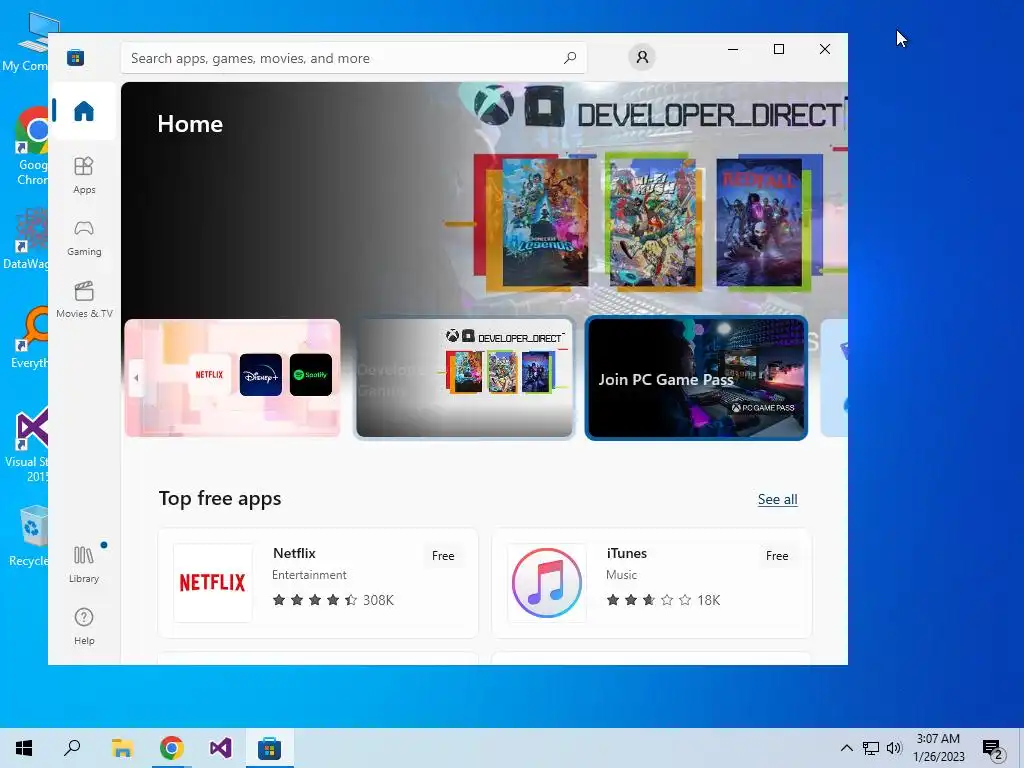Click the iTunes music note icon
Image resolution: width=1024 pixels, height=768 pixels.
tap(547, 583)
